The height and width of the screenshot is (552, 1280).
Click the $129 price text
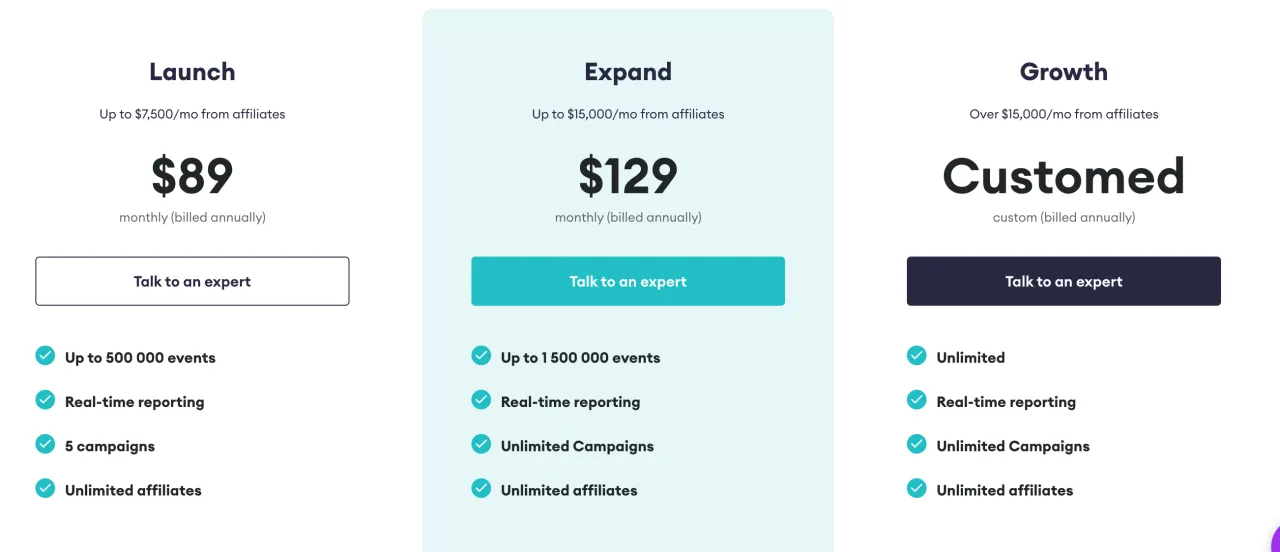[628, 176]
